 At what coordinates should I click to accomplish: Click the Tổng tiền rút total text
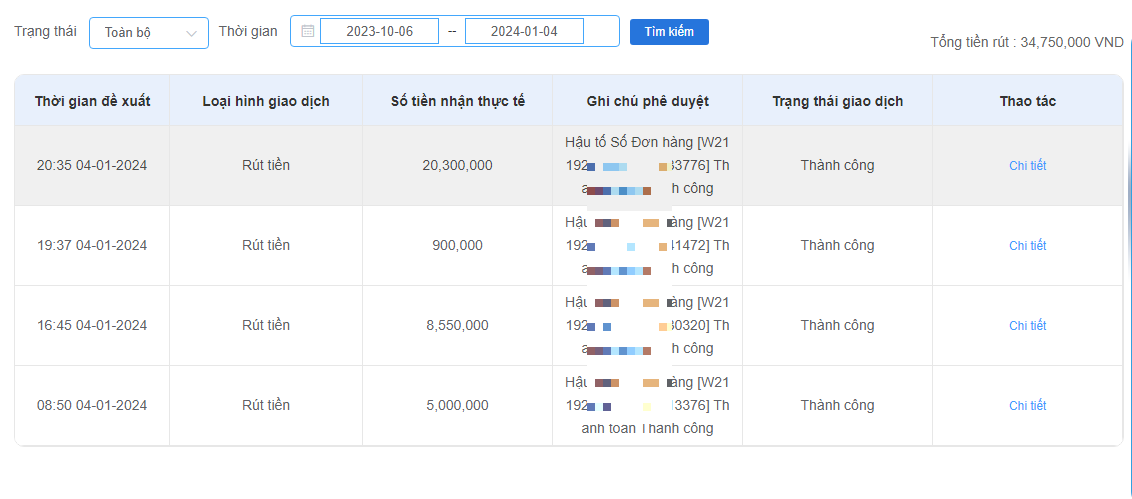pos(1026,43)
